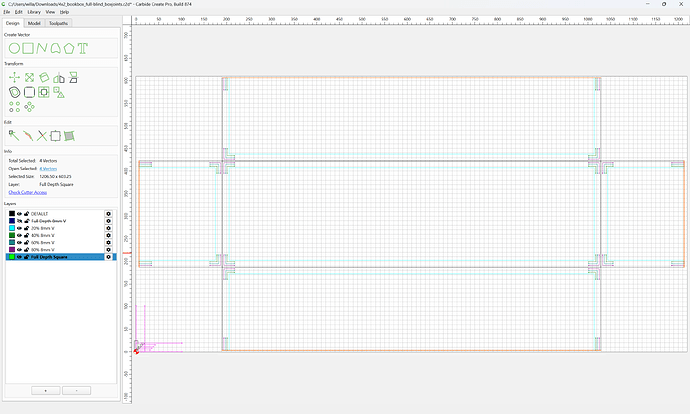This screenshot has height=414, width=690.
Task: Open settings gear for Full Depth 8mm V layer
Action: [x=108, y=221]
